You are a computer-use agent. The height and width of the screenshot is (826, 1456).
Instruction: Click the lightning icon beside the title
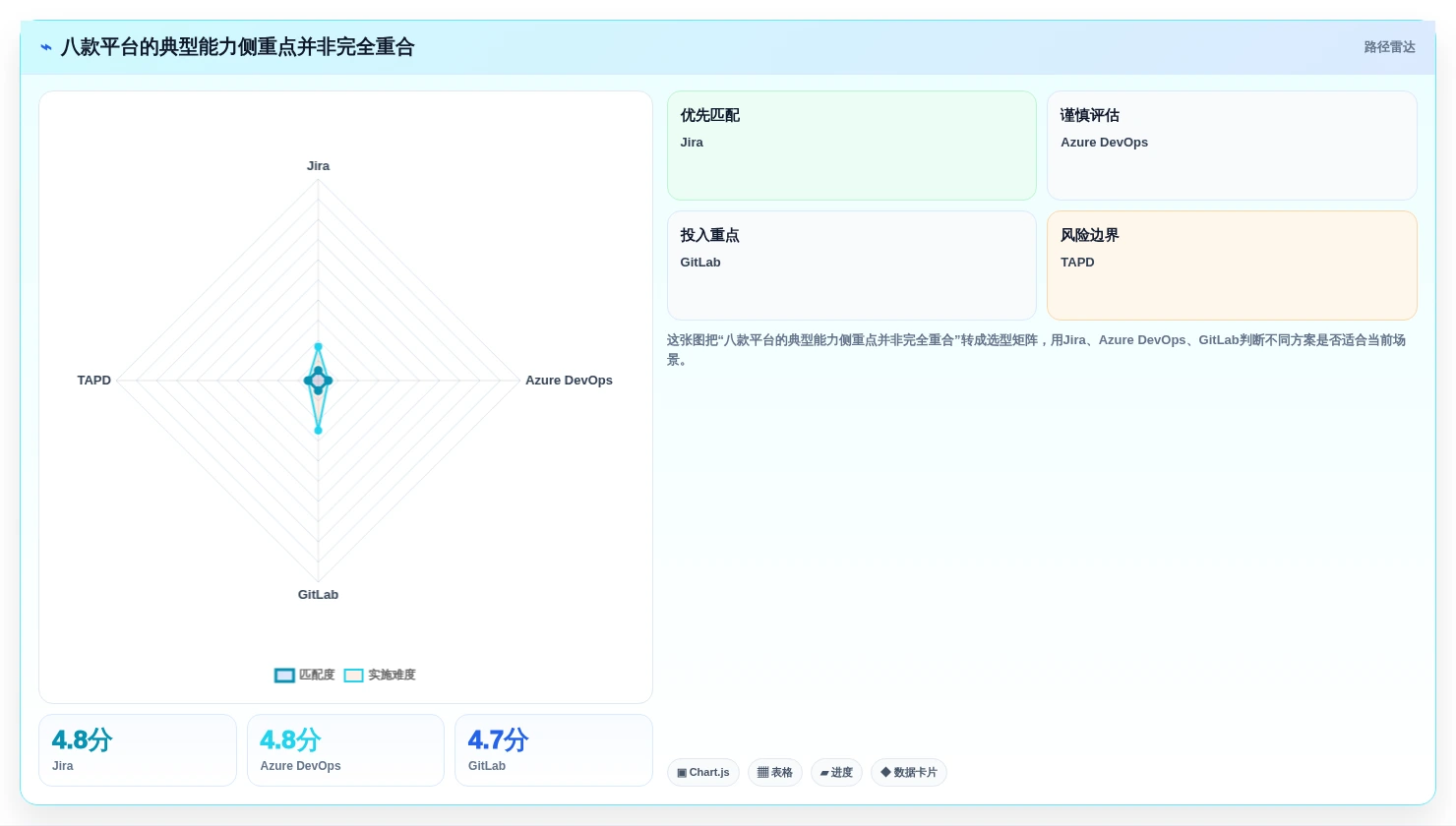(46, 47)
